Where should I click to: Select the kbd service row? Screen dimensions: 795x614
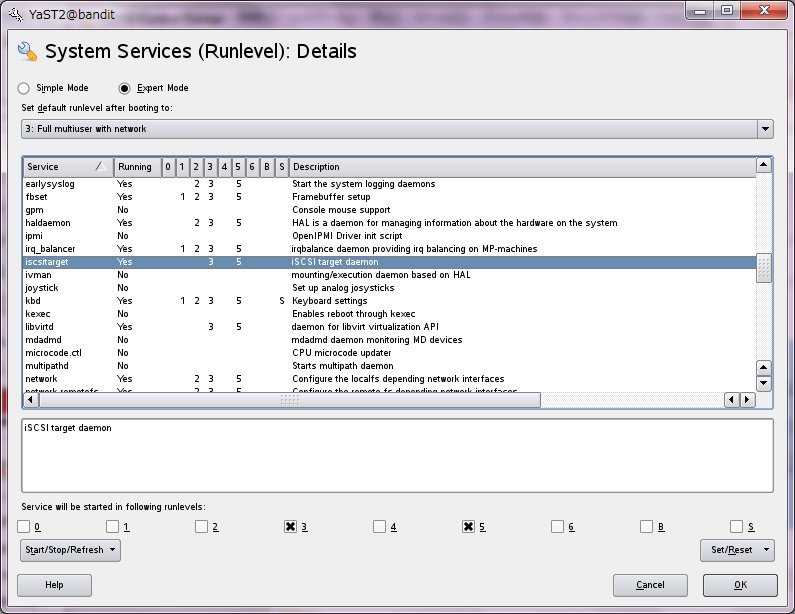click(x=389, y=301)
